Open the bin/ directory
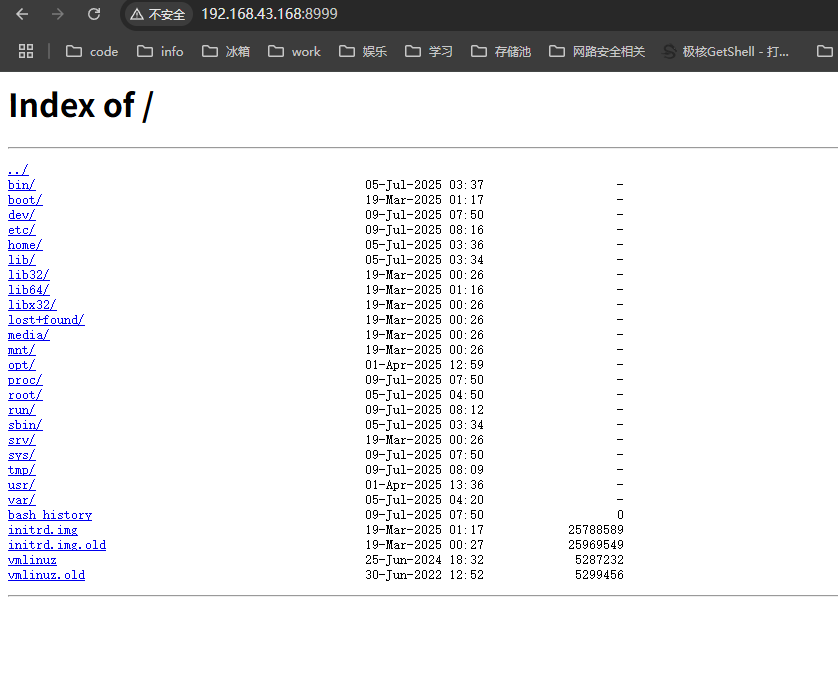 click(x=21, y=185)
